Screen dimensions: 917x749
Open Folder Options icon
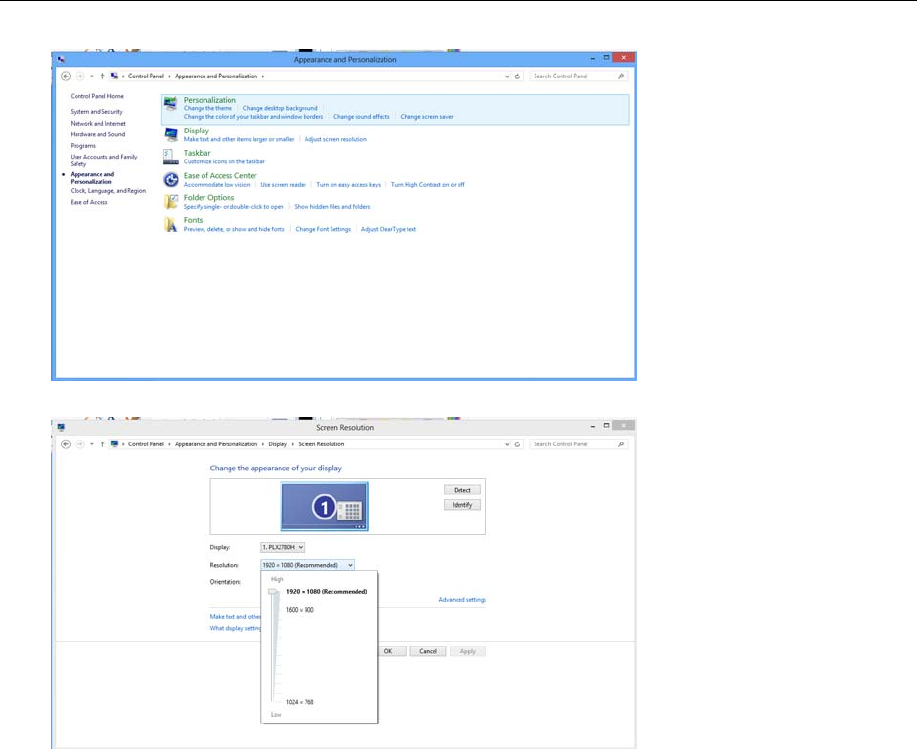[x=171, y=202]
